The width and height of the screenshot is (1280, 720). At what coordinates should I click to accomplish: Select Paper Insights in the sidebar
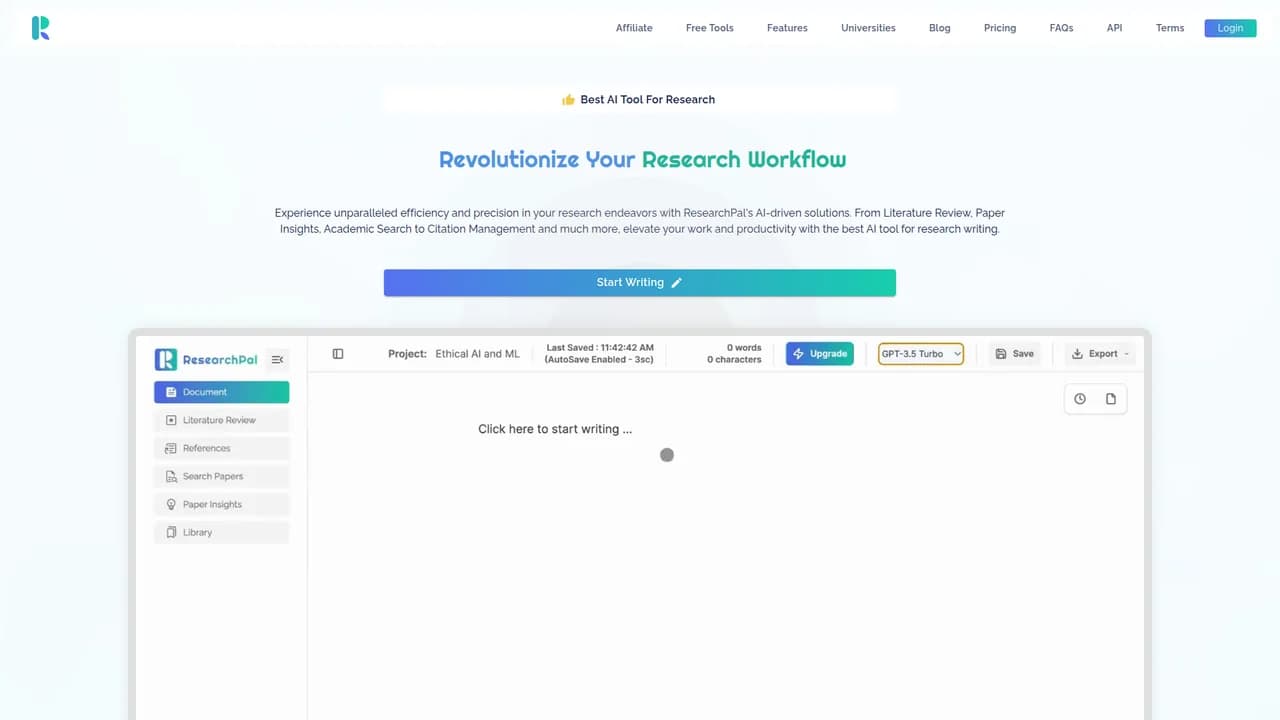pos(221,504)
